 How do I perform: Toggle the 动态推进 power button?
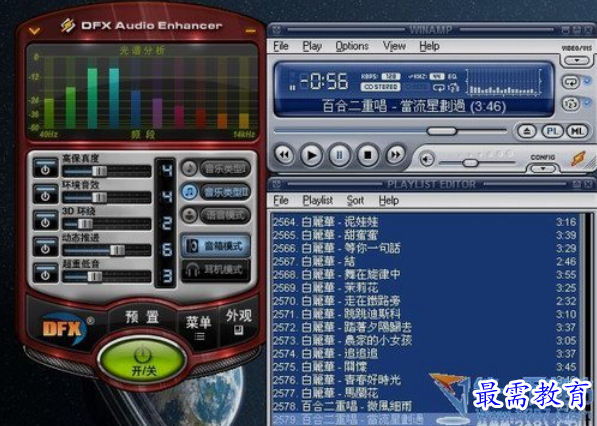coord(45,247)
